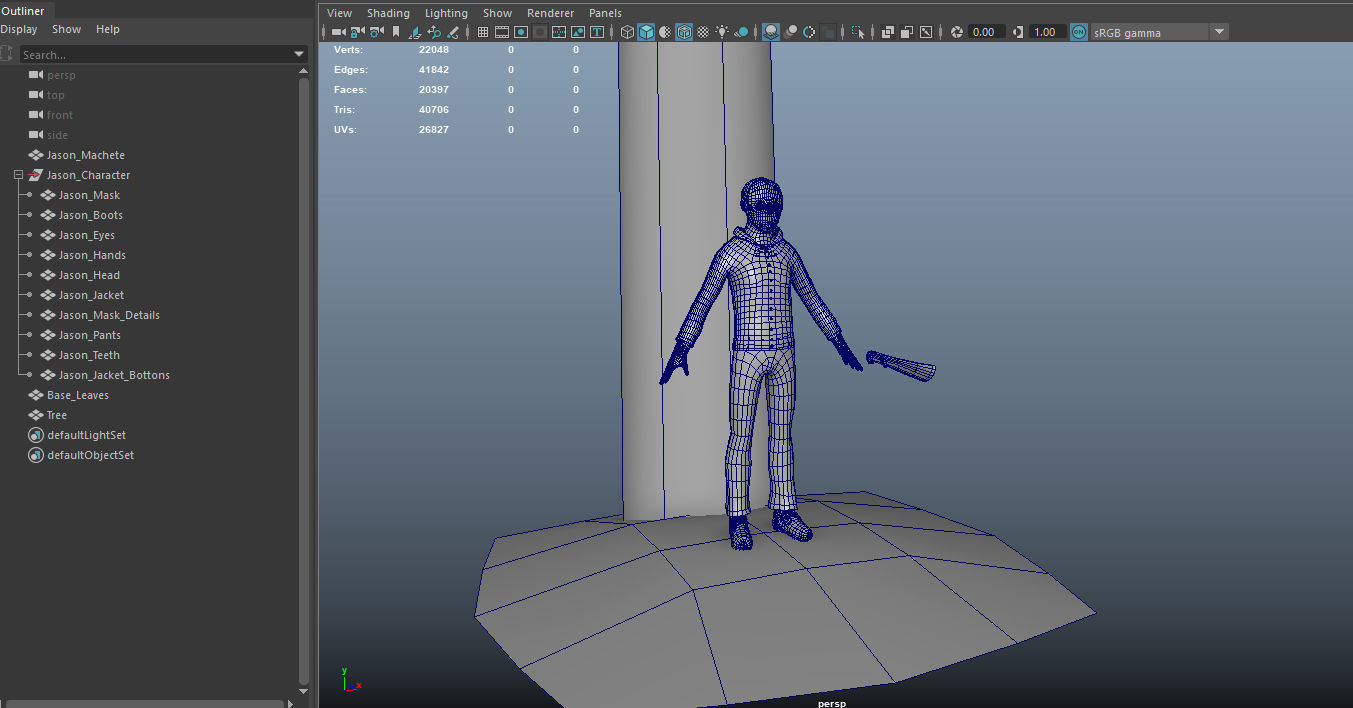
Task: Select the Jason_Jacket_Bottons node
Action: tap(114, 375)
